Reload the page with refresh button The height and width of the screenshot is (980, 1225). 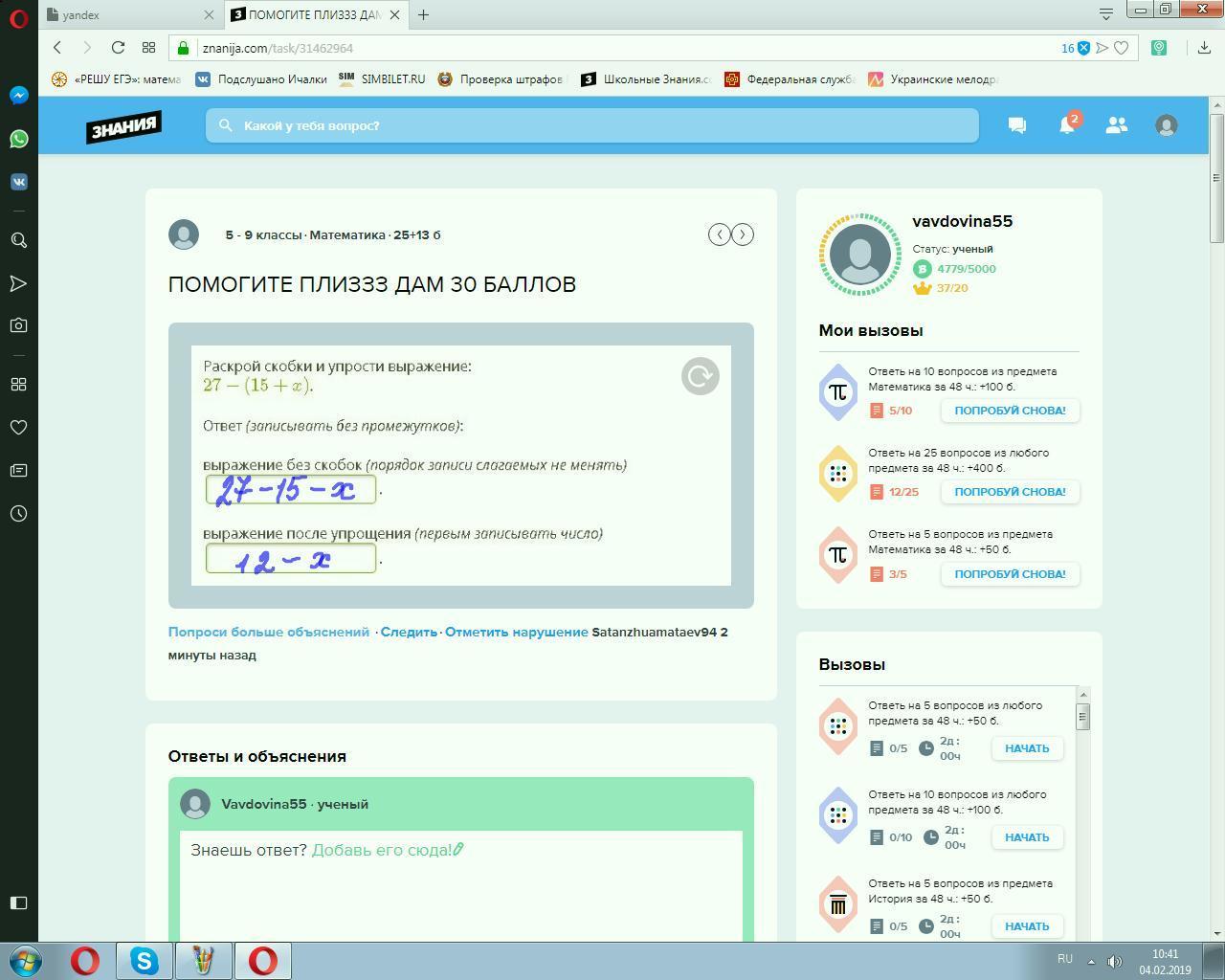coord(118,48)
